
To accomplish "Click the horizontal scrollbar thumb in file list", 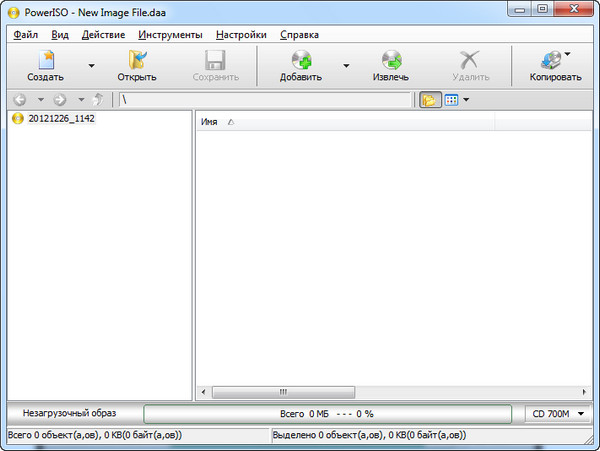I will 283,392.
